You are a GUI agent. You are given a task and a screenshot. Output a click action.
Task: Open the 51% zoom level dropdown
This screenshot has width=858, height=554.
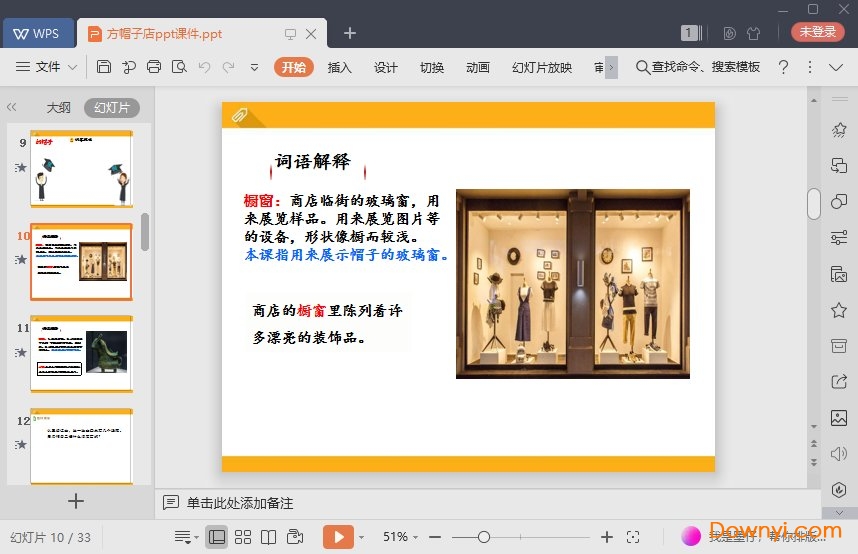click(401, 537)
